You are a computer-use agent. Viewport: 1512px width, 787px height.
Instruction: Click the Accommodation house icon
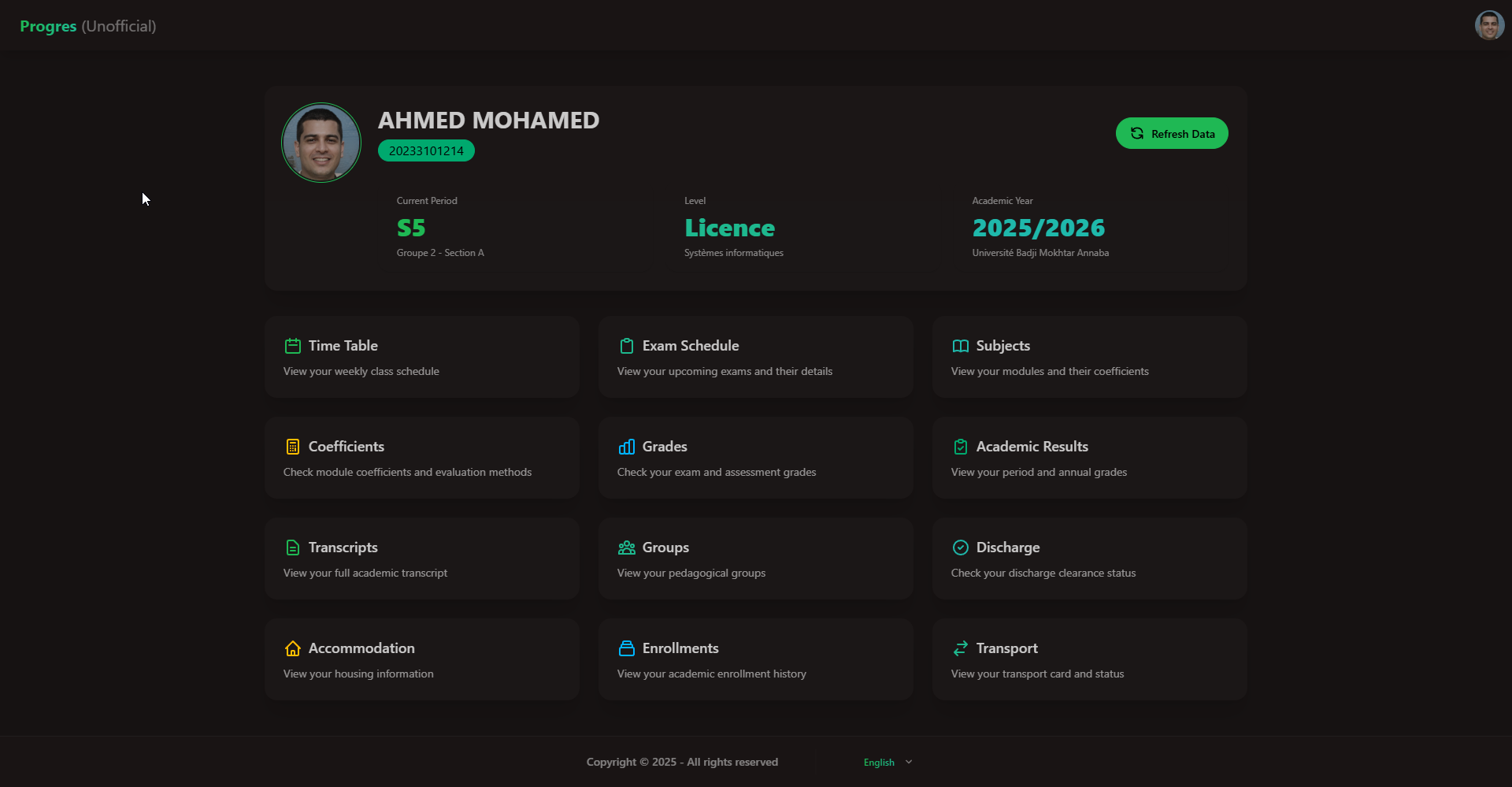tap(292, 648)
